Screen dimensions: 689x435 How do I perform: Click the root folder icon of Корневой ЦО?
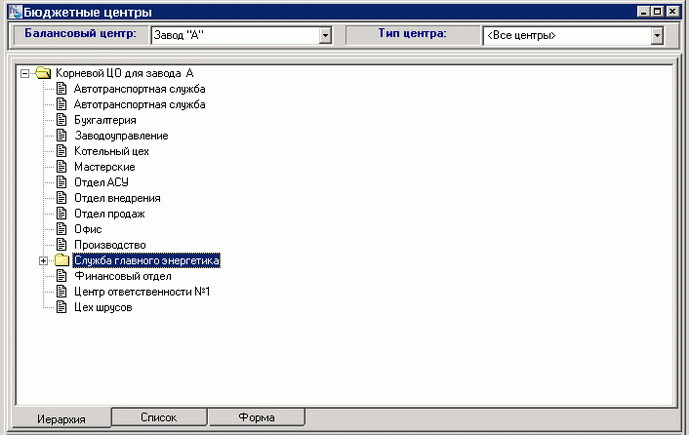click(x=43, y=72)
